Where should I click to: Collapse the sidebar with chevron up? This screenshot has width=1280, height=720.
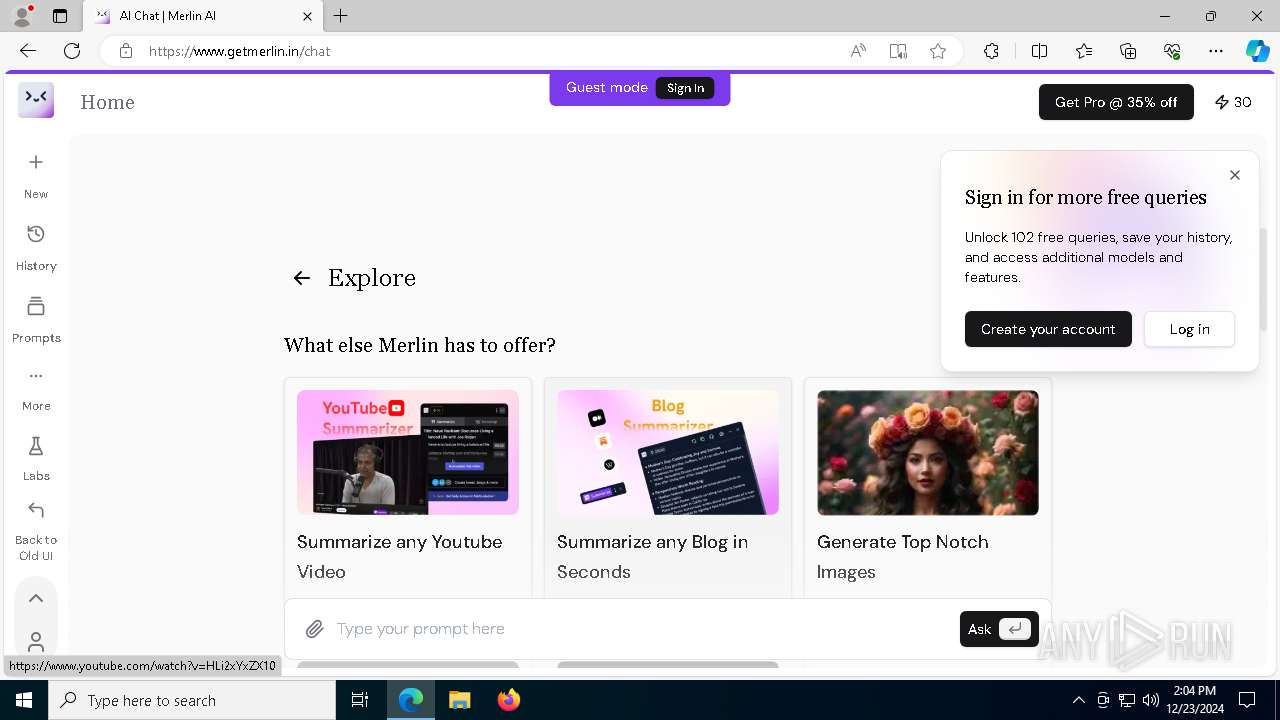[36, 598]
